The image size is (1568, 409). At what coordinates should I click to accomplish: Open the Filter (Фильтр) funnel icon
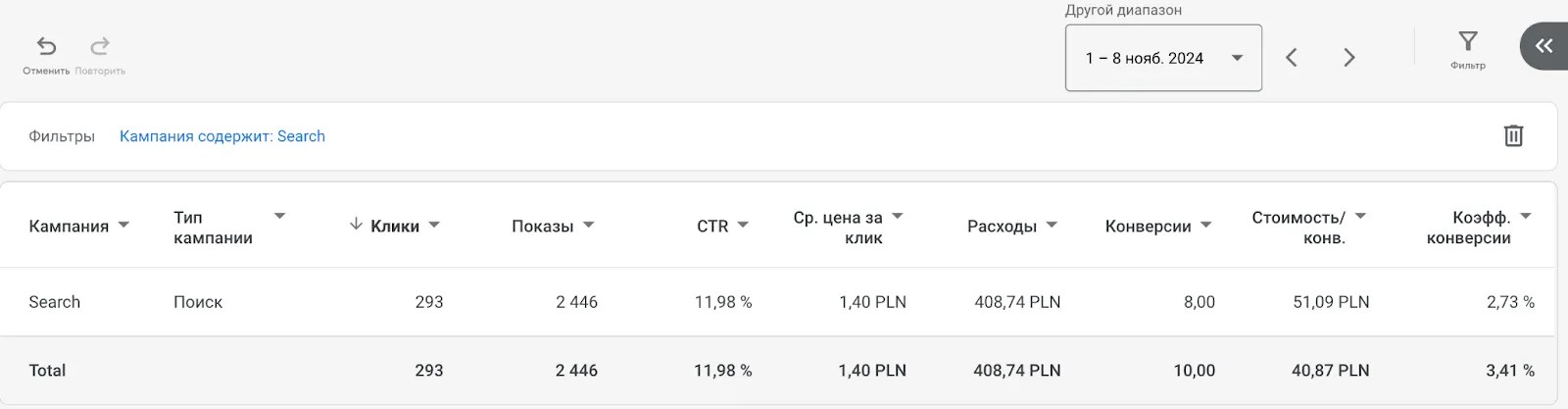(1468, 41)
